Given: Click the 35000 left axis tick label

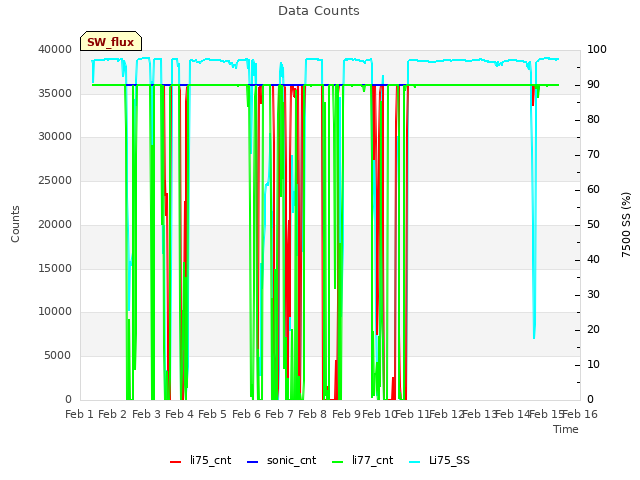Looking at the screenshot, I should click(55, 93).
